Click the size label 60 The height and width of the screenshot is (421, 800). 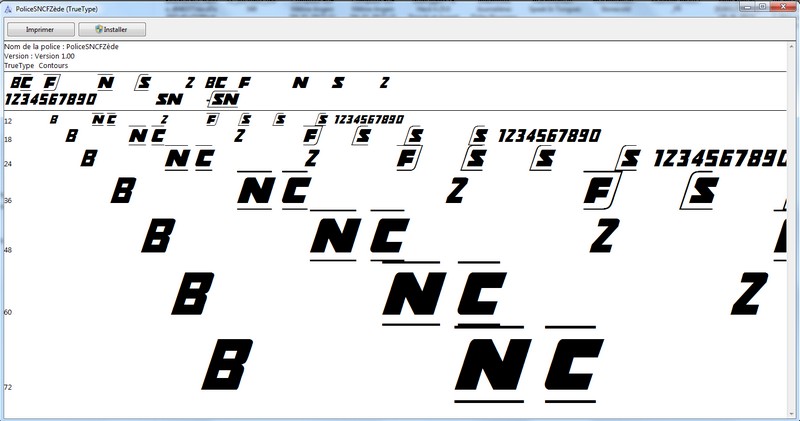click(8, 312)
